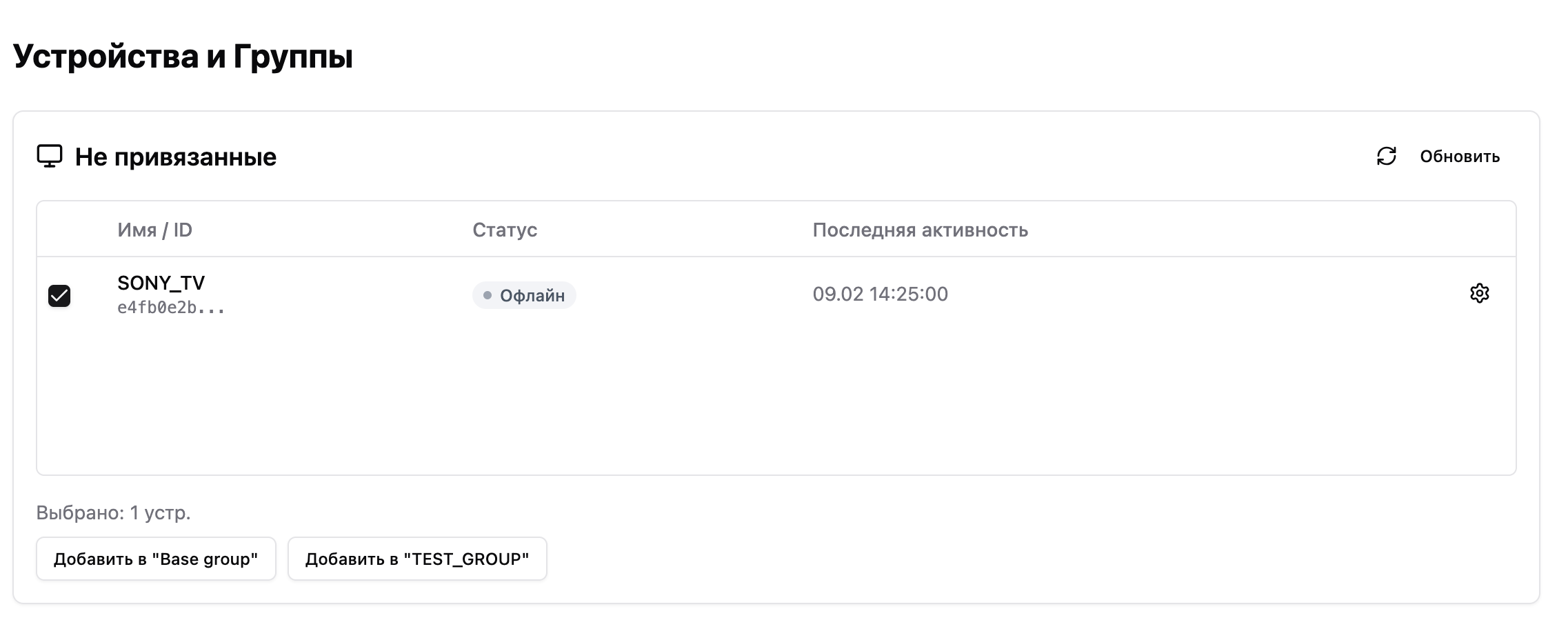This screenshot has width=1568, height=629.
Task: Click the "Статус" column header
Action: (x=504, y=230)
